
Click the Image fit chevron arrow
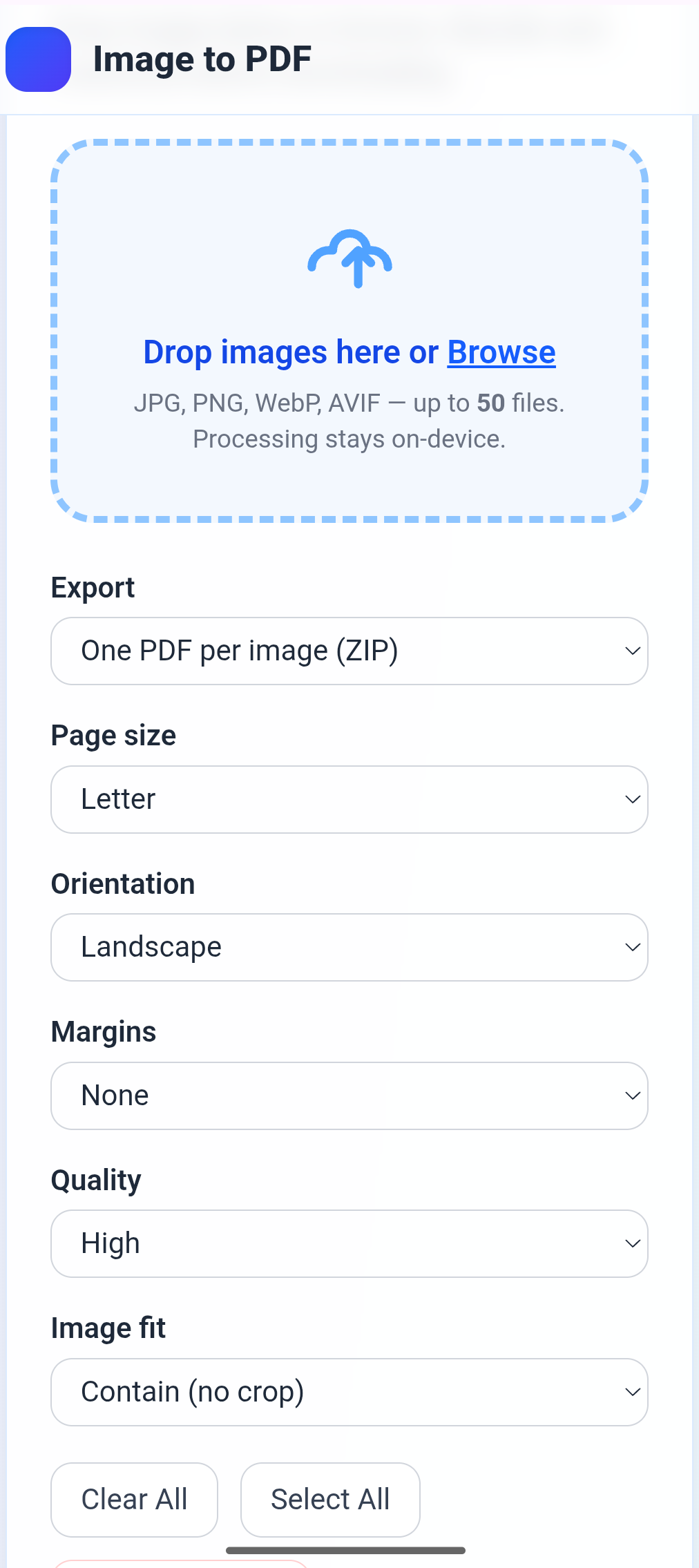(x=633, y=1392)
